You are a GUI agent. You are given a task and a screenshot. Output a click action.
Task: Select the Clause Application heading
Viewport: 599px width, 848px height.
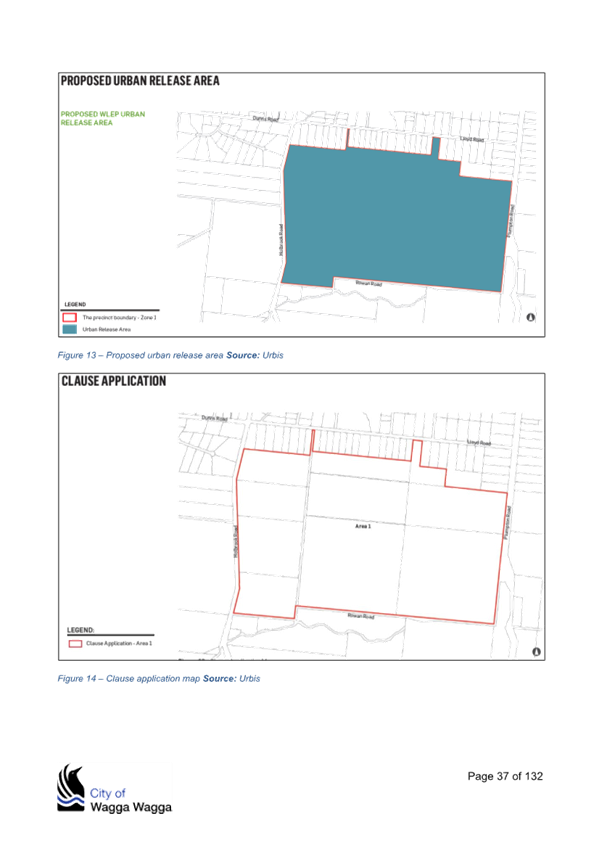(114, 381)
